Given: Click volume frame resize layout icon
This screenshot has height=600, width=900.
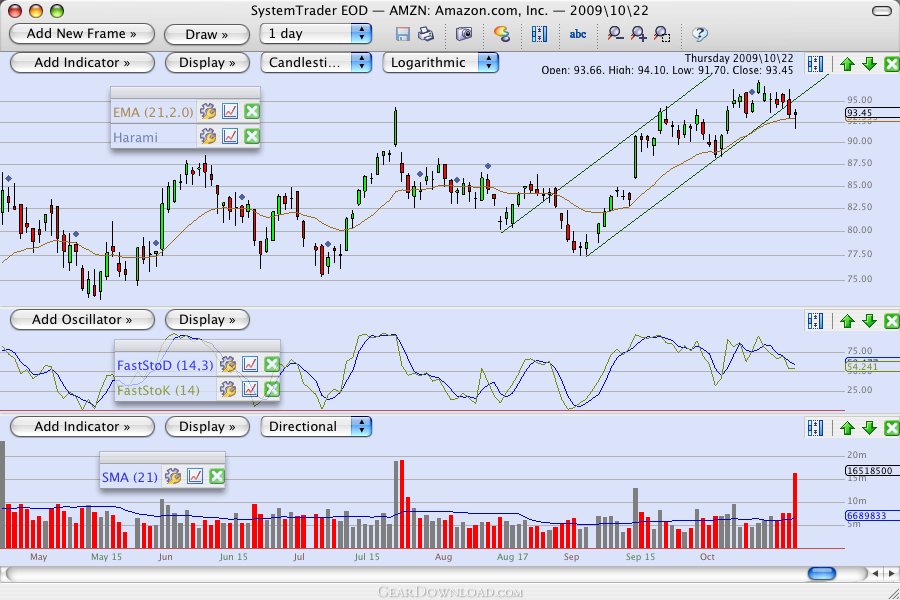Looking at the screenshot, I should coord(815,427).
